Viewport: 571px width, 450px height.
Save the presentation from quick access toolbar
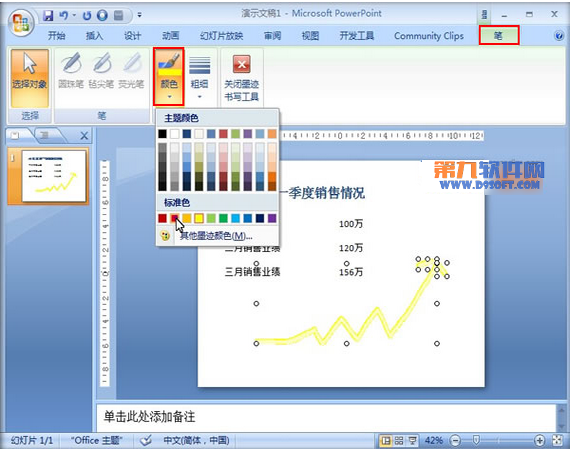pyautogui.click(x=48, y=16)
